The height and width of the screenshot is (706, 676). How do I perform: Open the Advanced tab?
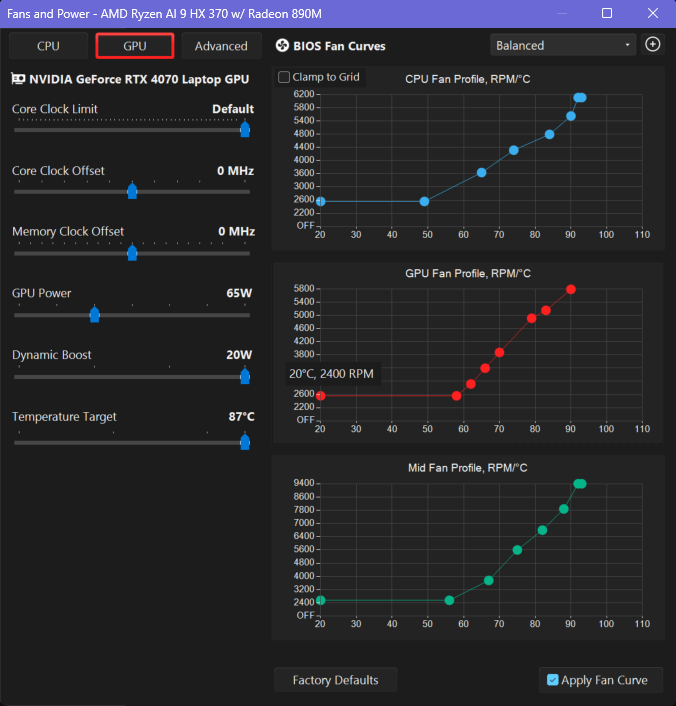pos(221,46)
